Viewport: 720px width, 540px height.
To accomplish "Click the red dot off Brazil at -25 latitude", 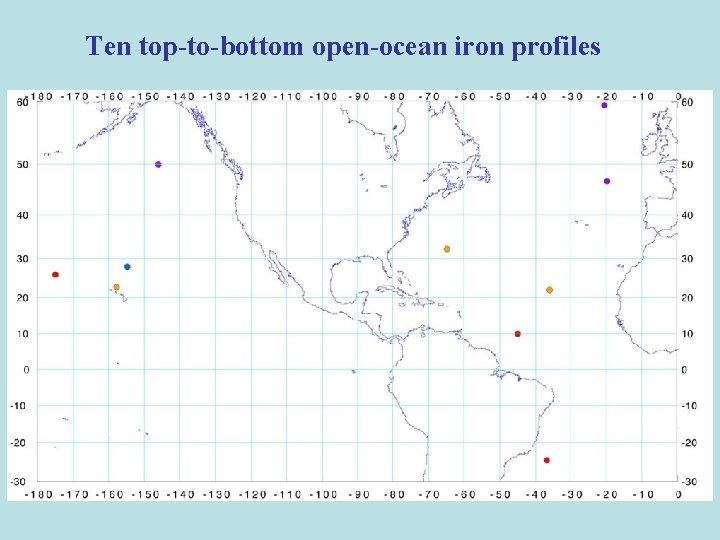I will pos(546,460).
